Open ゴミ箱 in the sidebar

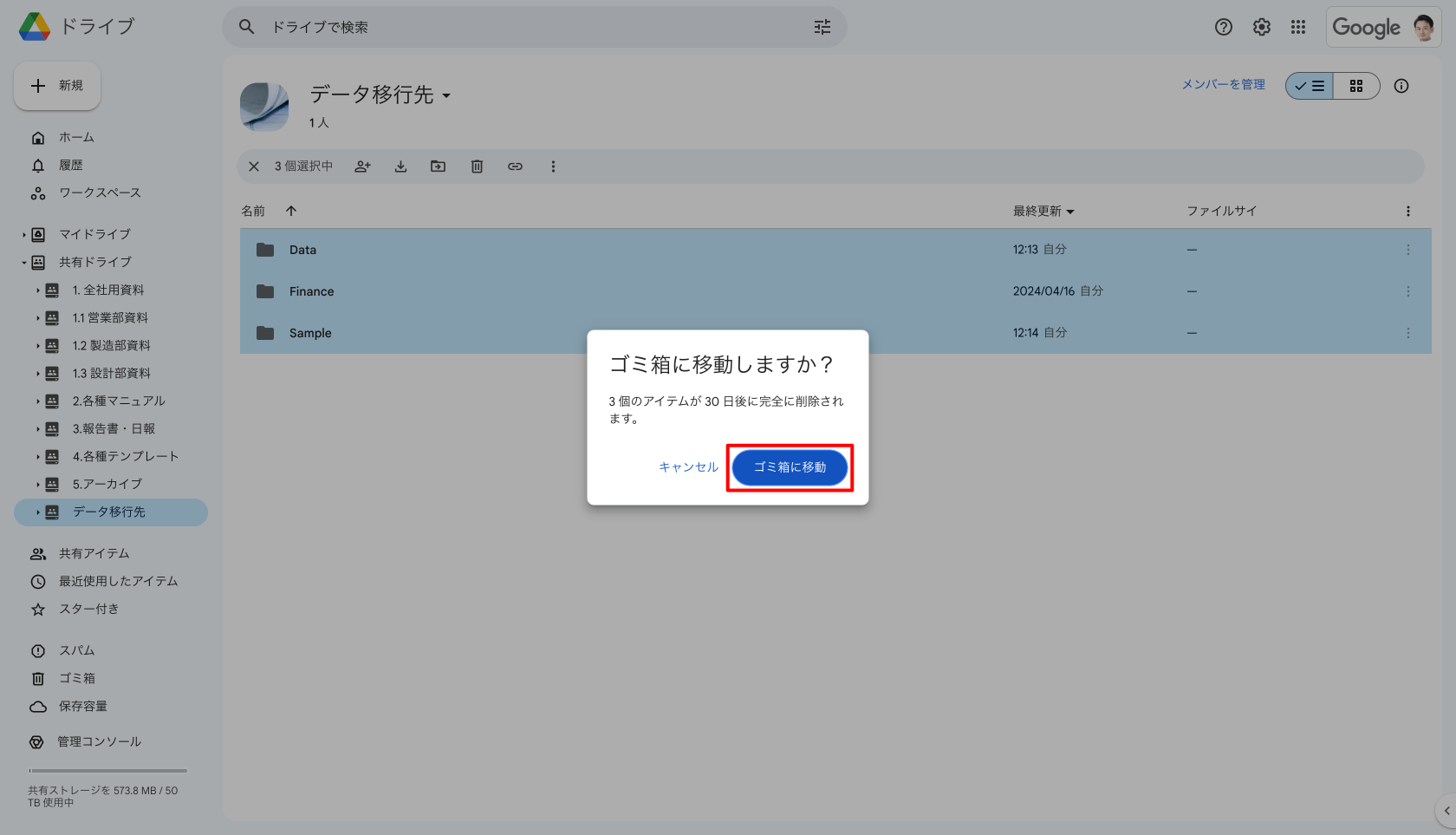coord(76,678)
